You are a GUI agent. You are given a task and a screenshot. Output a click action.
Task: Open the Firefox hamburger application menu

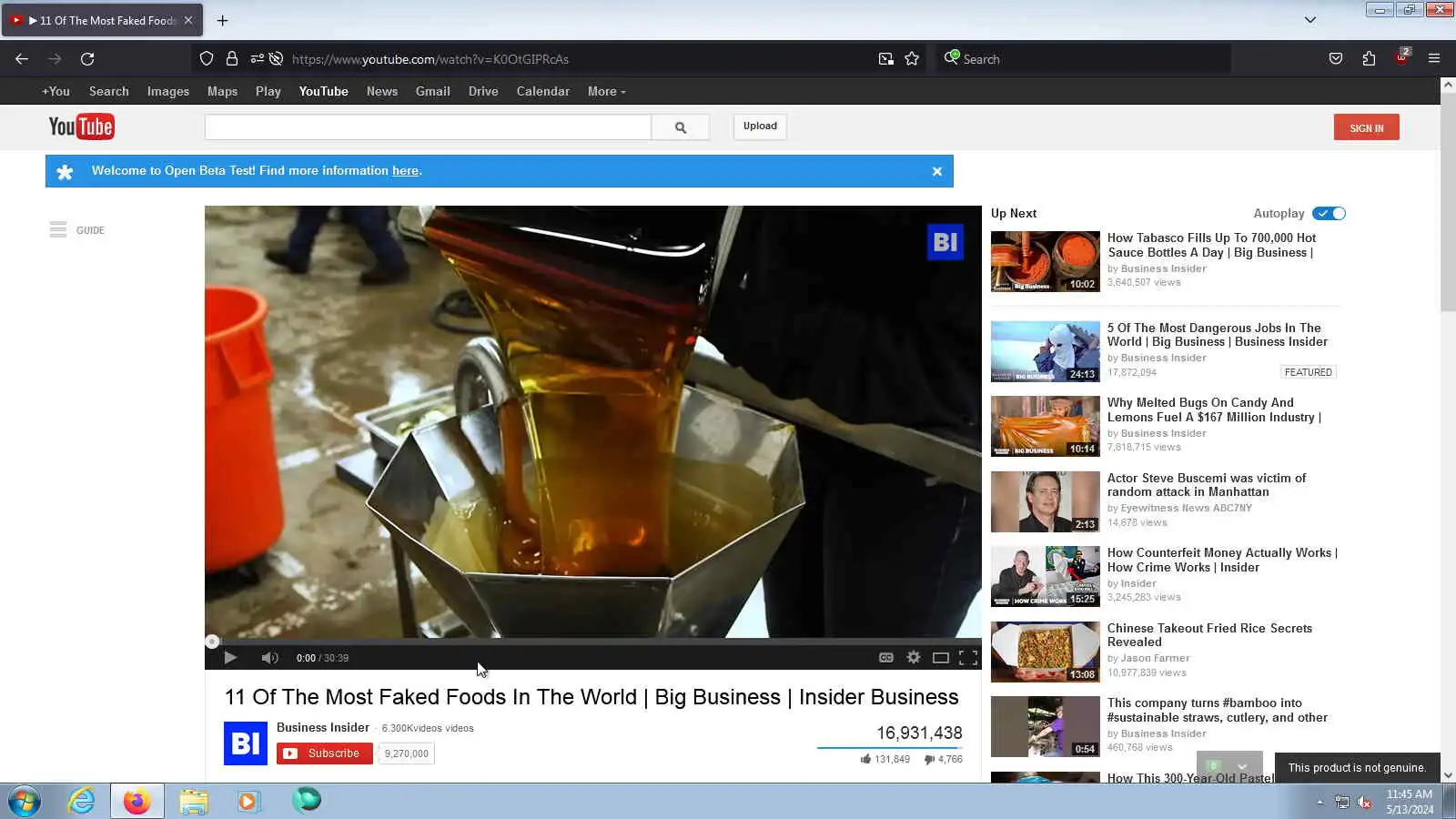click(1434, 59)
